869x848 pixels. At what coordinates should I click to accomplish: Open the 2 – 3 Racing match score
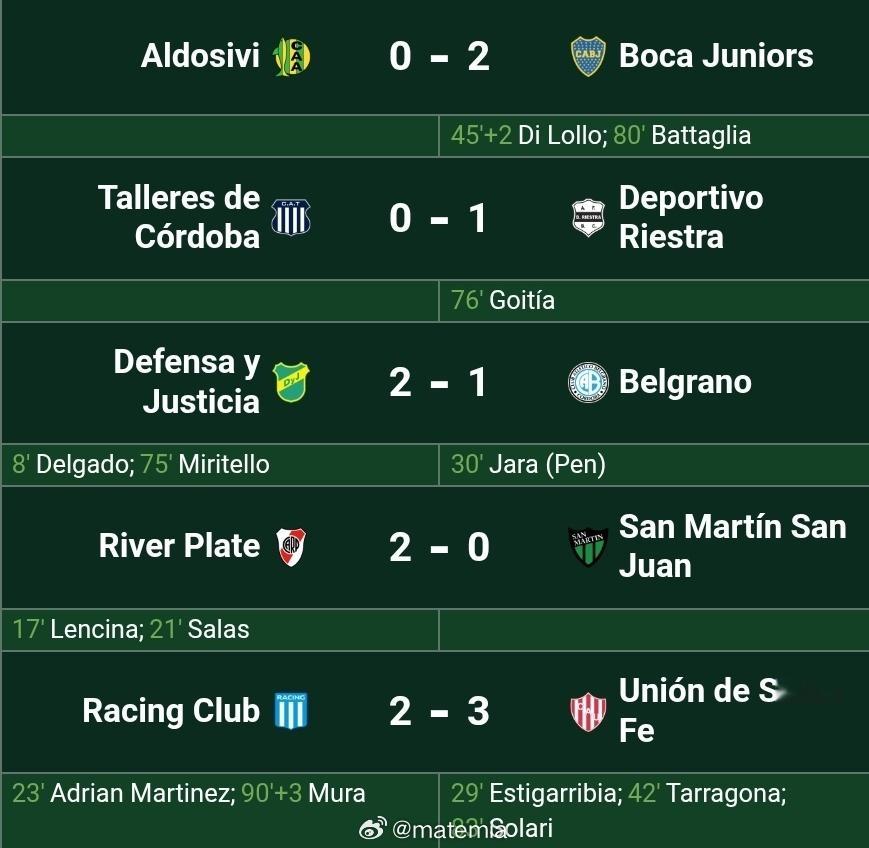pyautogui.click(x=439, y=711)
